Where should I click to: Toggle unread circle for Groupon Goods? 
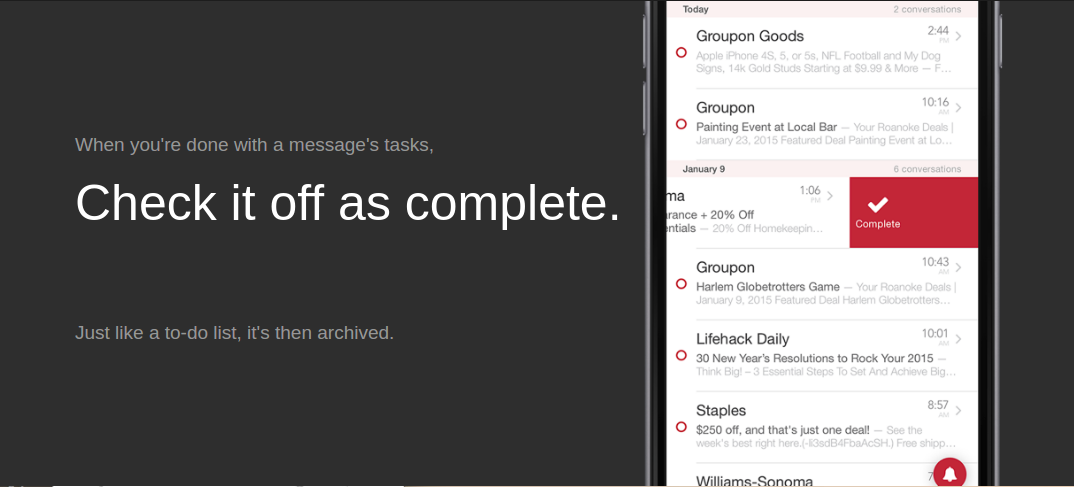pyautogui.click(x=681, y=52)
